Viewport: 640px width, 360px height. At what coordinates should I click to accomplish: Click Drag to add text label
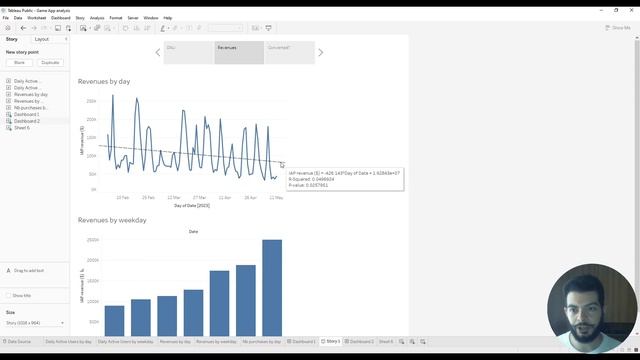click(x=29, y=271)
